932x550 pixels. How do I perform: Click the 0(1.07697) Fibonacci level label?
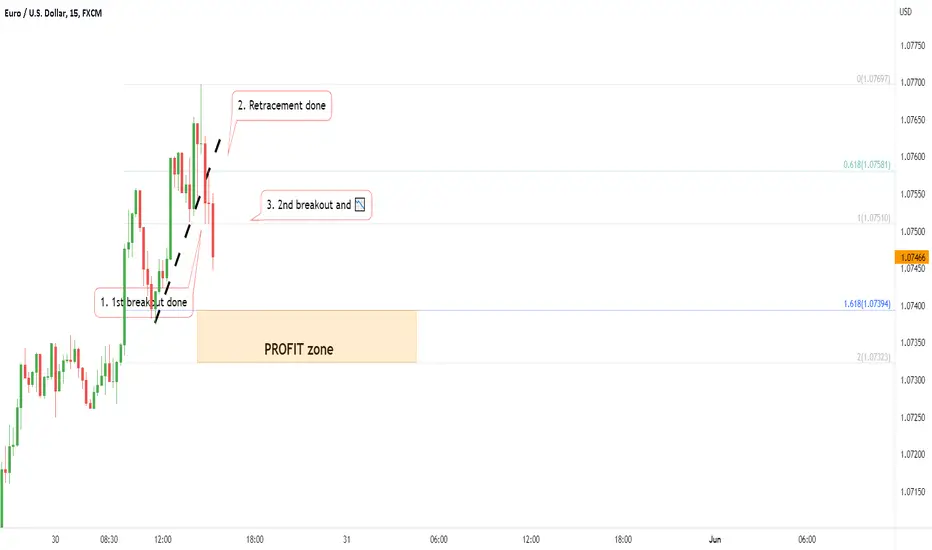873,79
